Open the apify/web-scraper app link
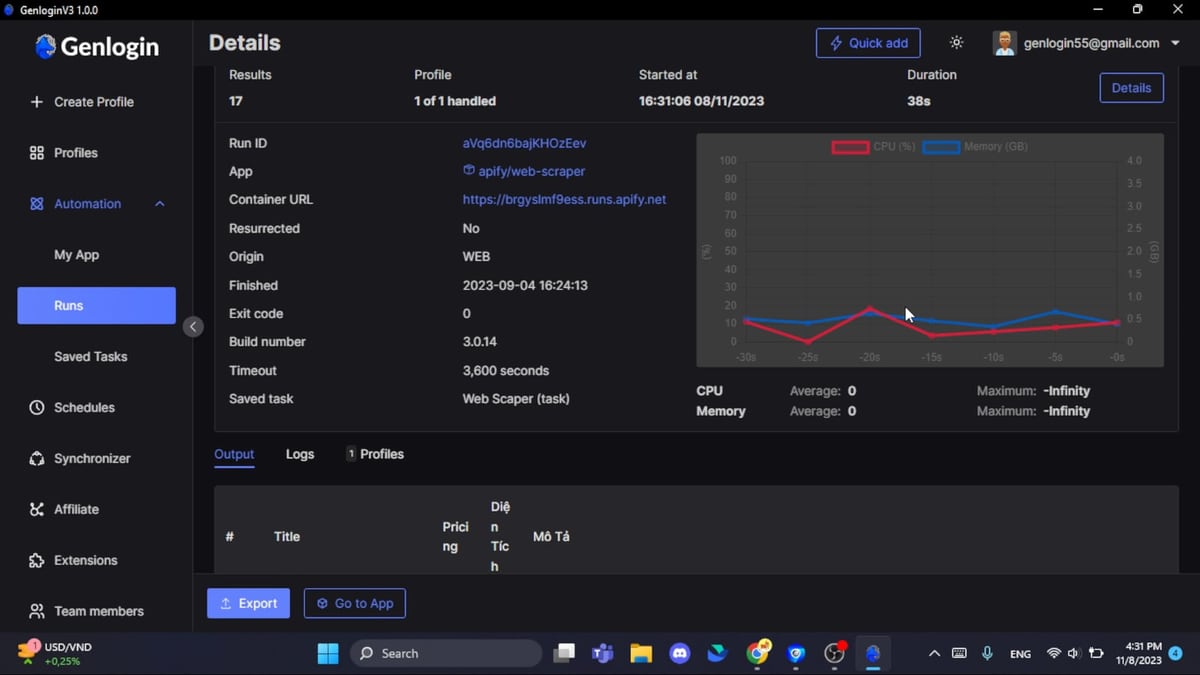1200x675 pixels. [531, 171]
